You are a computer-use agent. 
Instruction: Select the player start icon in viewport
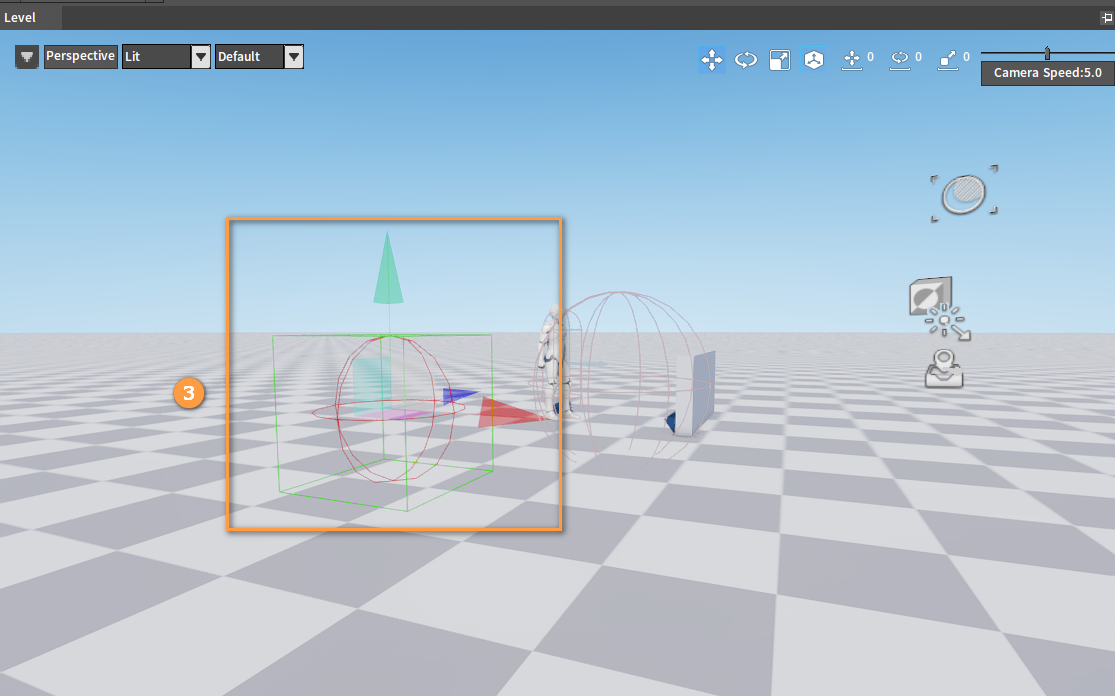coord(944,368)
